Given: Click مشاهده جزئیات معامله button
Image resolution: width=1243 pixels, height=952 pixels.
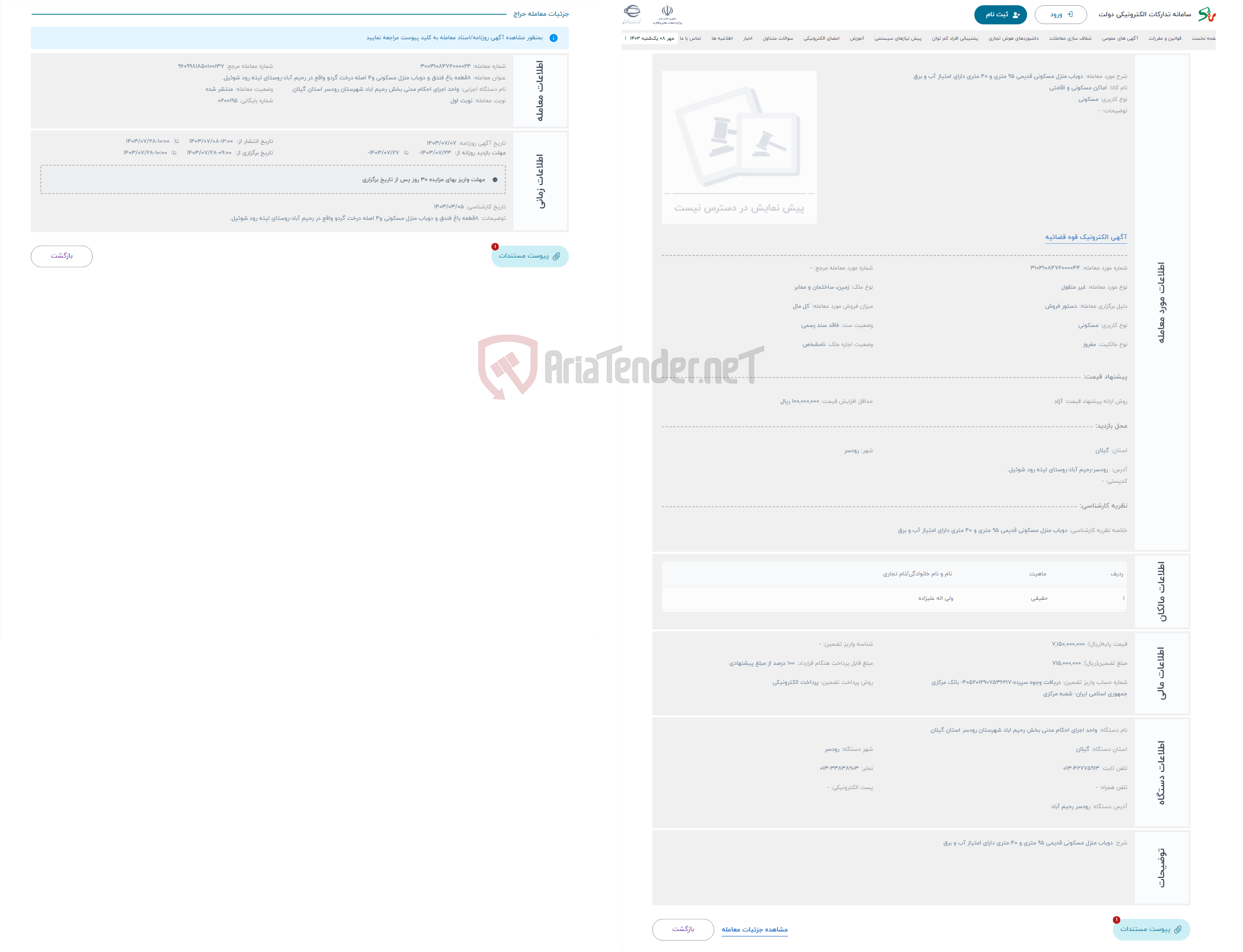Looking at the screenshot, I should [x=755, y=929].
